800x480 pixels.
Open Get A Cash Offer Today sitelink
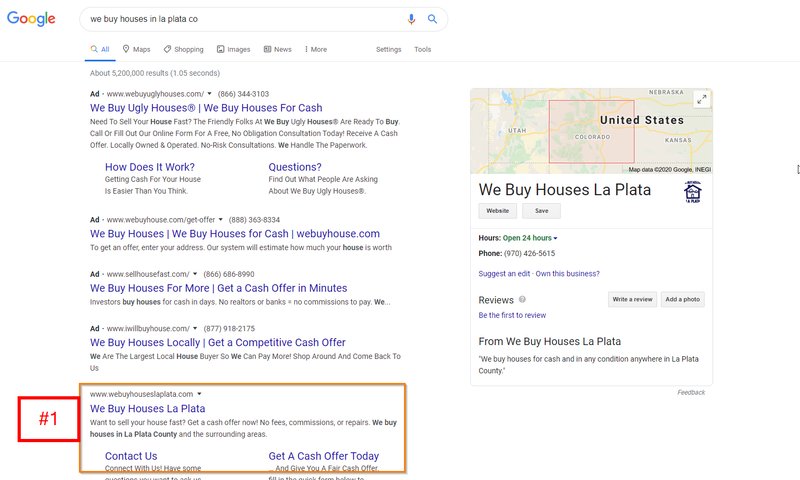(323, 456)
